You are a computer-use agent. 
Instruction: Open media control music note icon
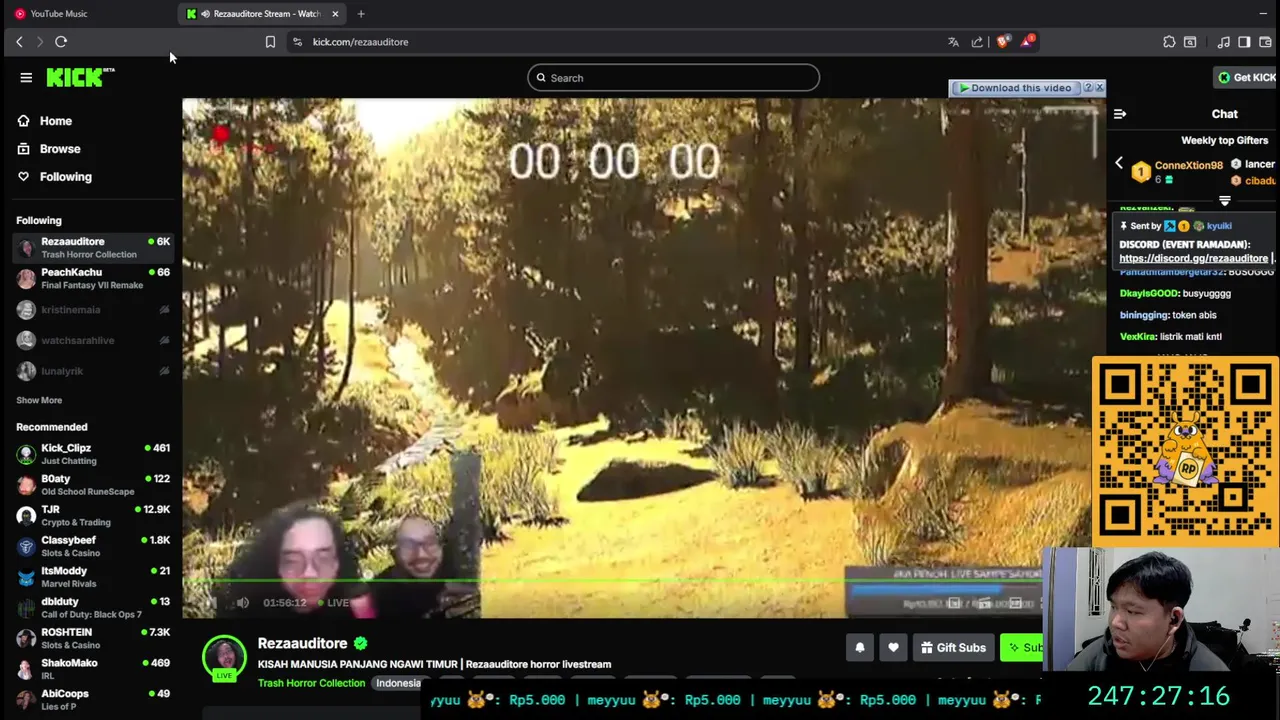[x=1223, y=42]
